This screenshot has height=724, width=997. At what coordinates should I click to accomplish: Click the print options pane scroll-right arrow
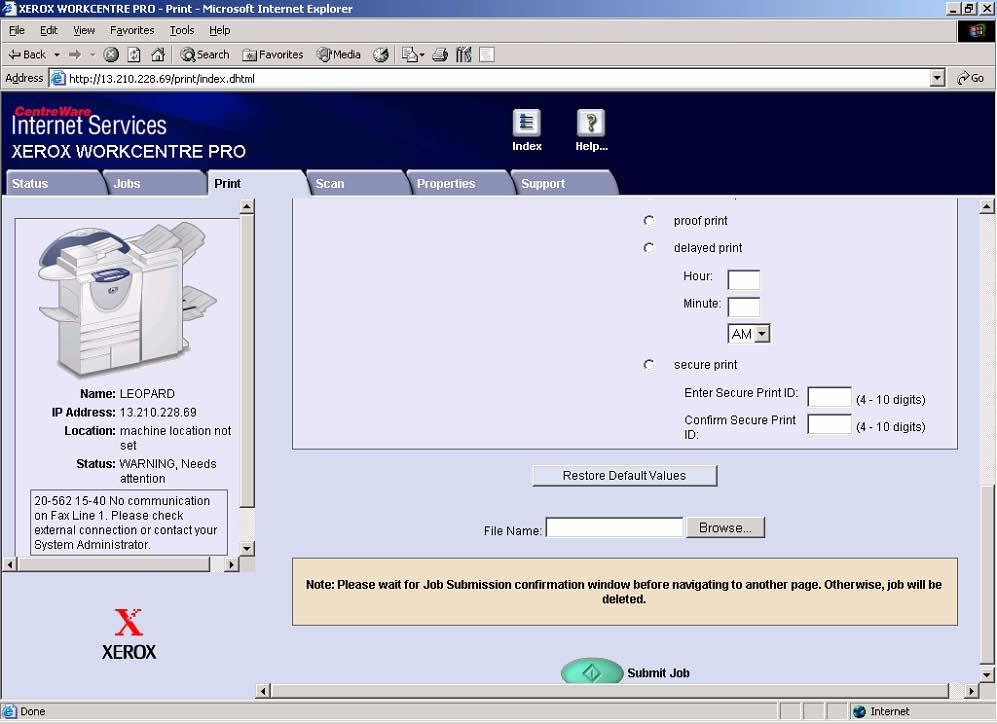[971, 691]
